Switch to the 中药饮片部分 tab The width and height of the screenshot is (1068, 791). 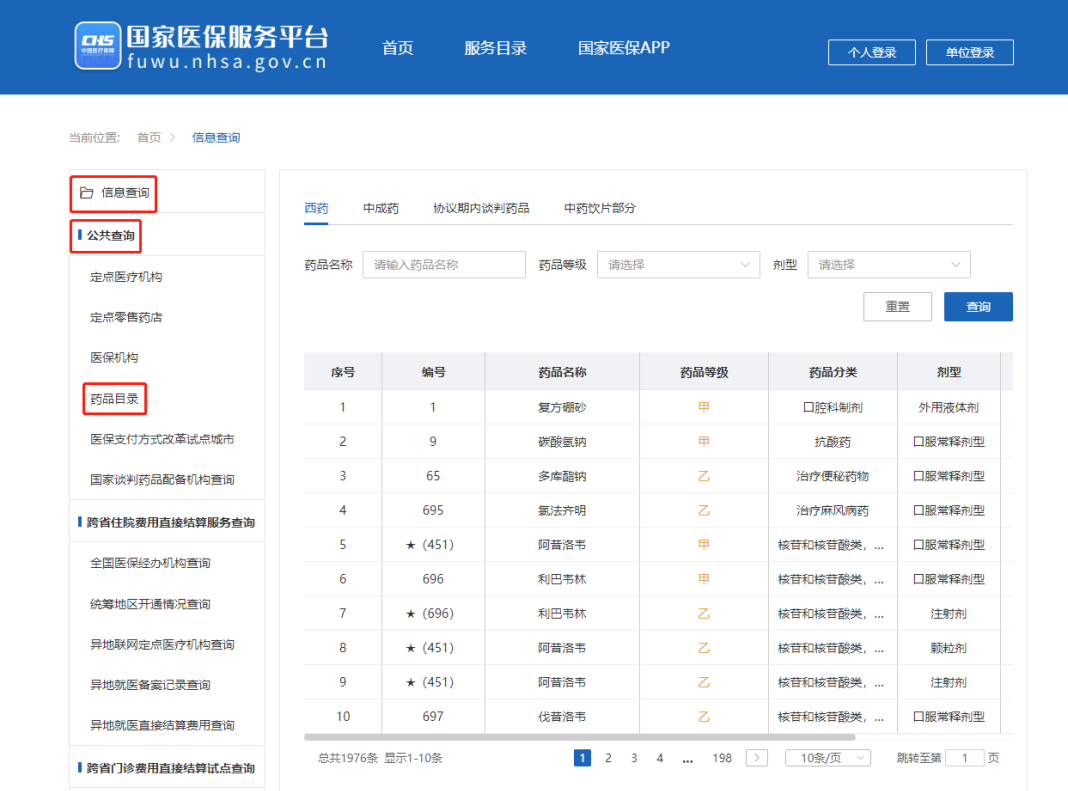(x=598, y=208)
